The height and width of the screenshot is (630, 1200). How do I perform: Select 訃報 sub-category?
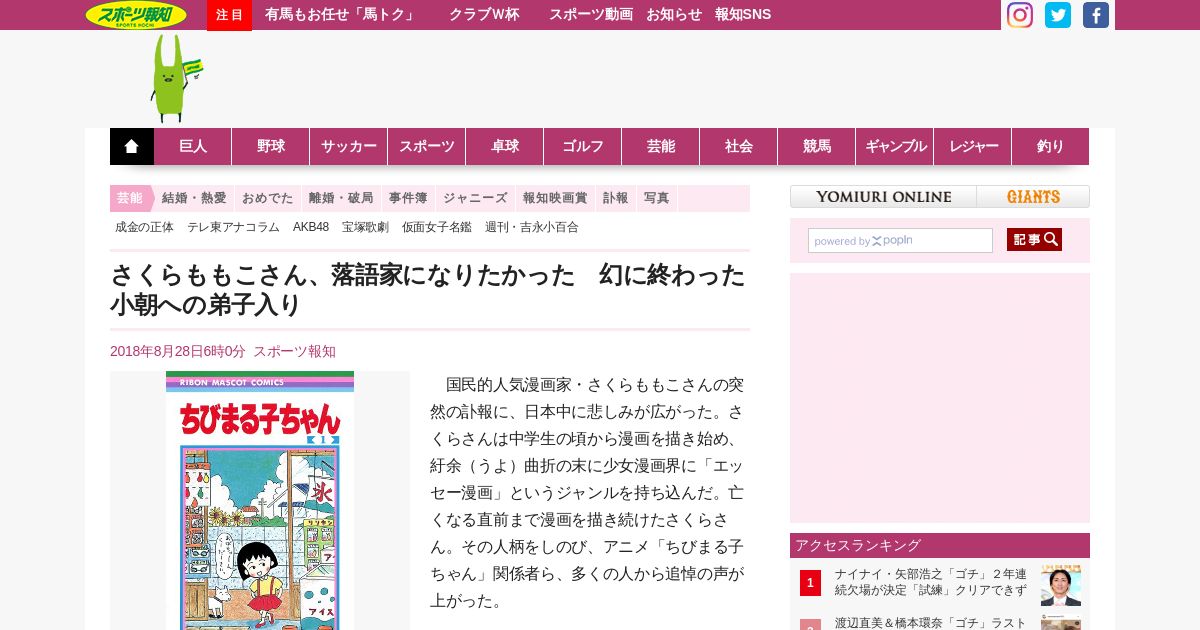tap(616, 198)
